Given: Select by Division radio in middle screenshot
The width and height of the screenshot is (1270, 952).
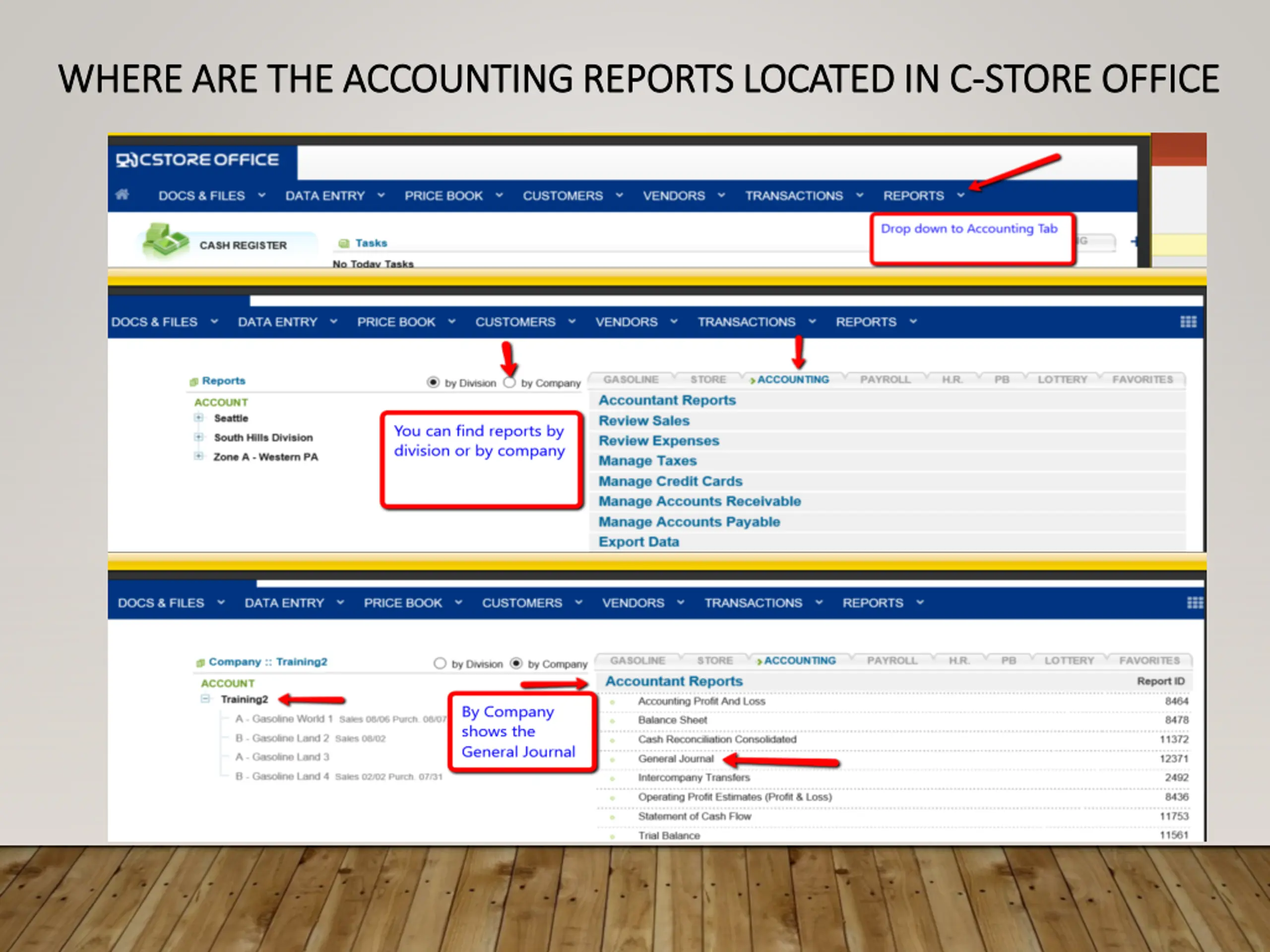Looking at the screenshot, I should [x=433, y=382].
